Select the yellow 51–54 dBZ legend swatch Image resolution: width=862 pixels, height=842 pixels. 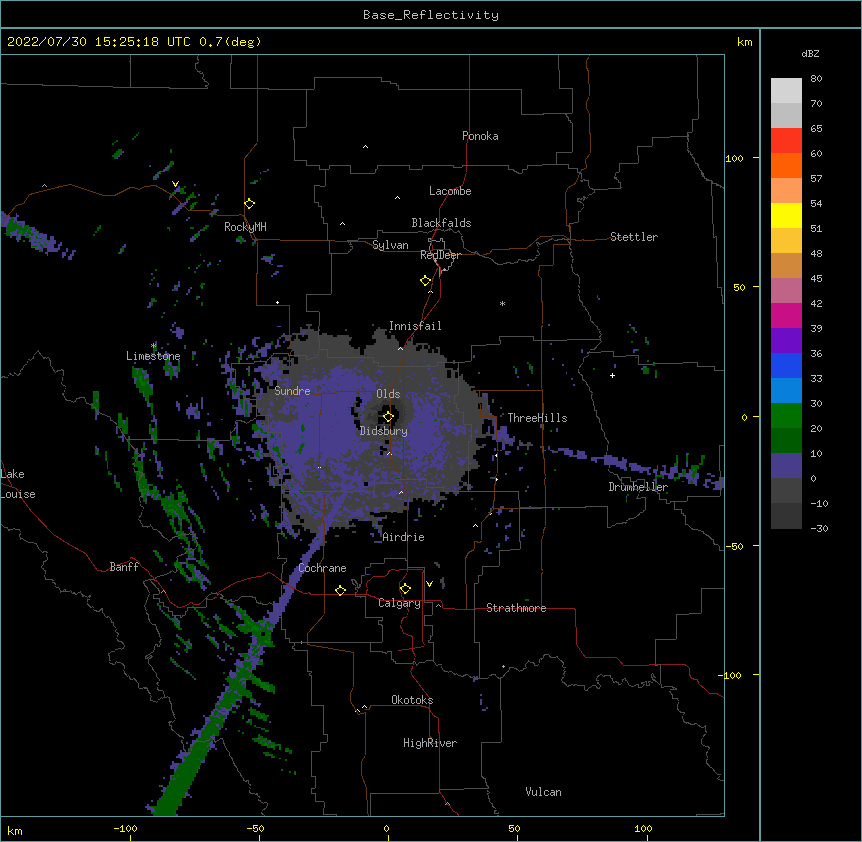pos(786,215)
